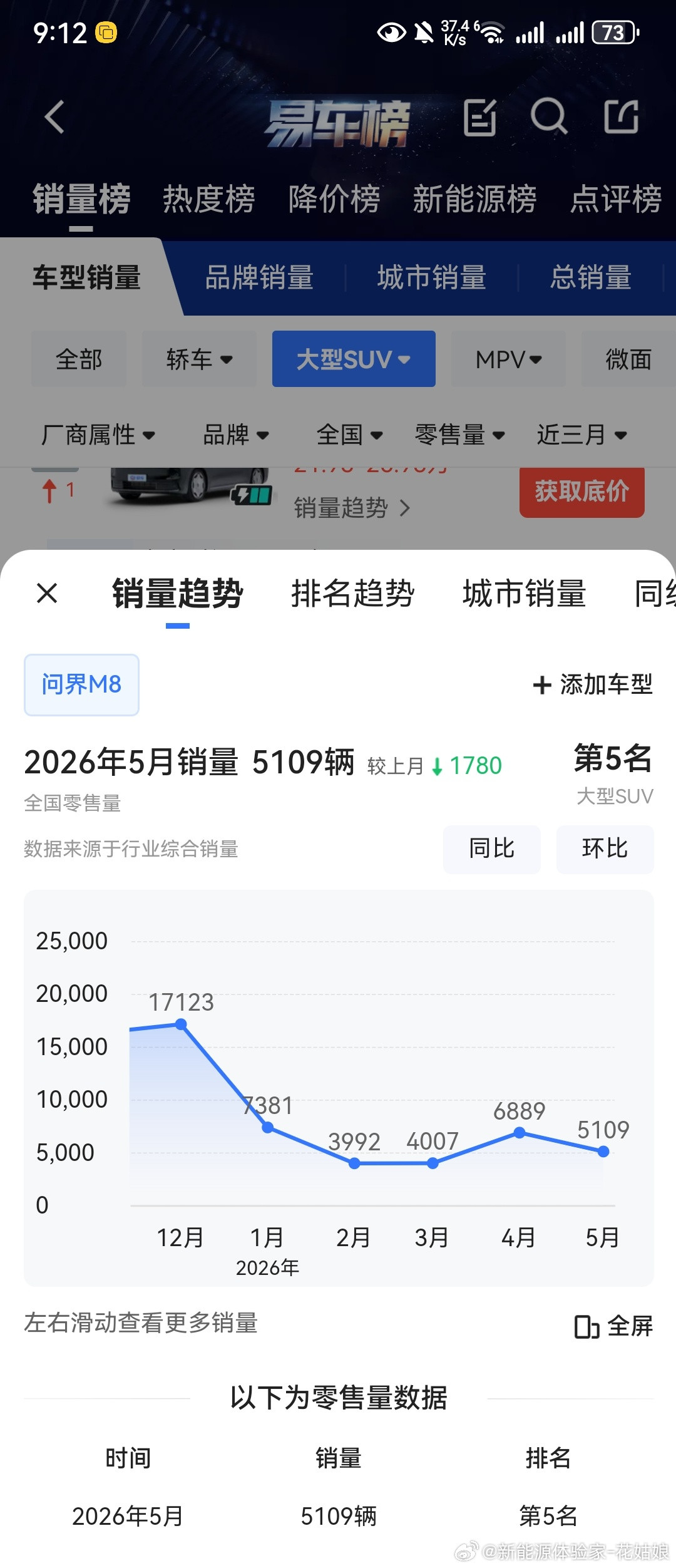Open the 品牌 filter dropdown
The width and height of the screenshot is (676, 1568).
(236, 435)
